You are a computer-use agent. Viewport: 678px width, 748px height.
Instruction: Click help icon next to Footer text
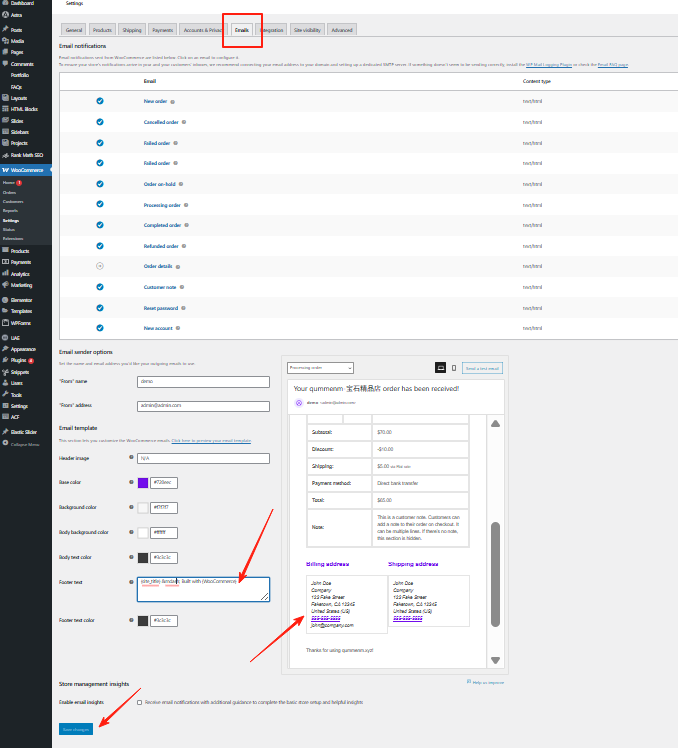pos(131,582)
